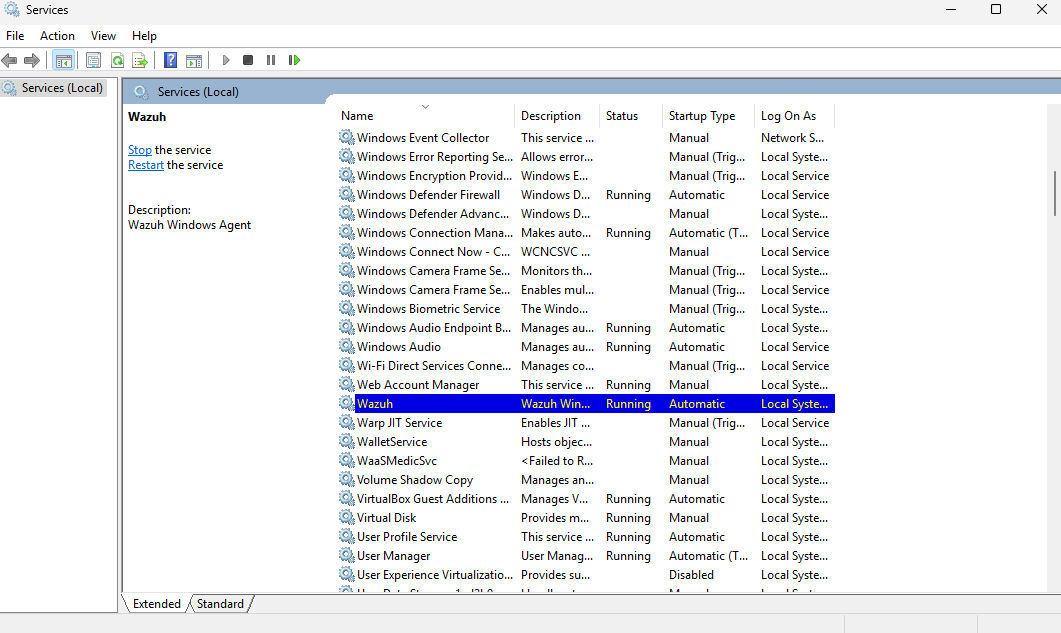Click the Export List toolbar icon

(x=140, y=60)
